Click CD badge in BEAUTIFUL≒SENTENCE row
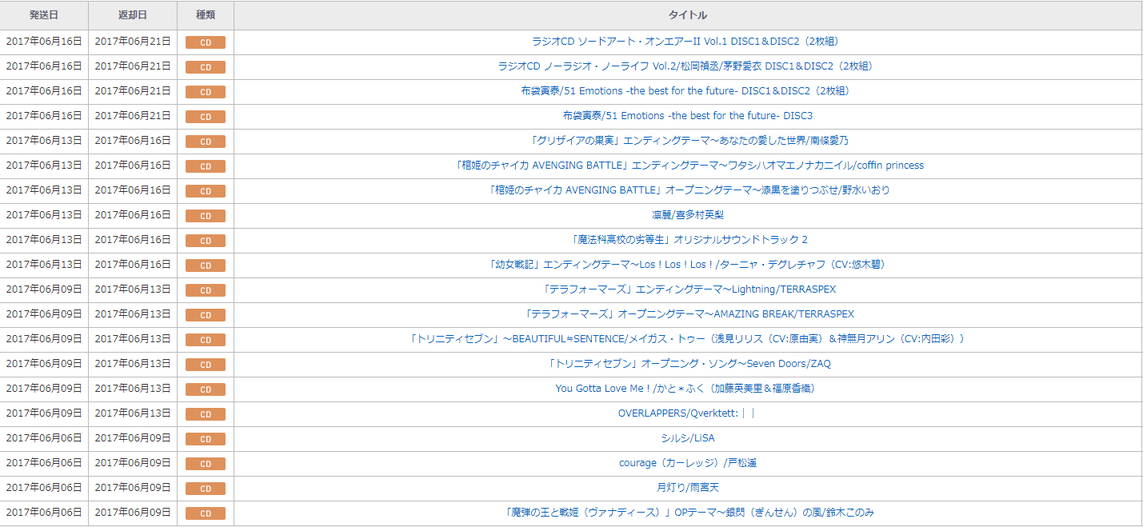Viewport: 1143px width, 527px height. (206, 340)
